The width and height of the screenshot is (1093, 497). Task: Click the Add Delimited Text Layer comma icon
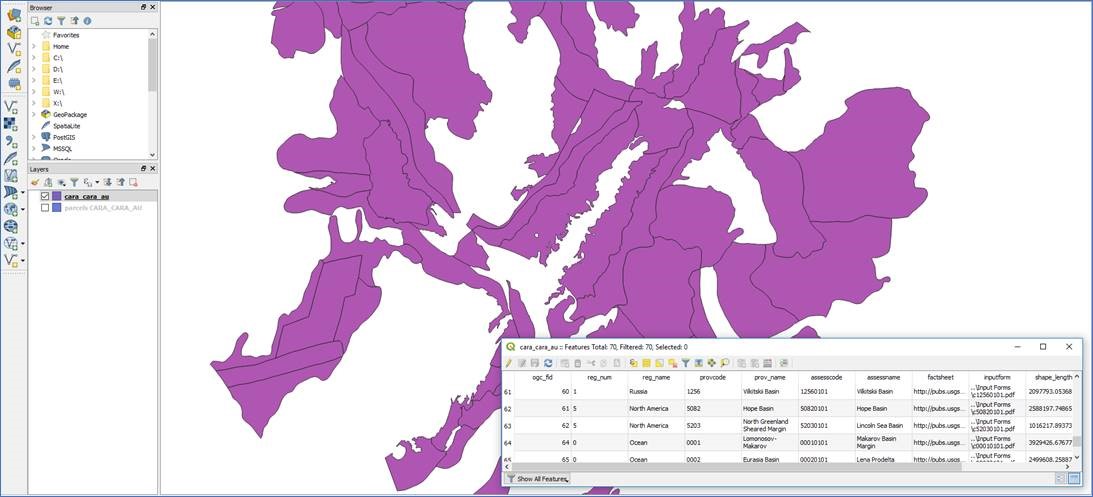(x=11, y=142)
